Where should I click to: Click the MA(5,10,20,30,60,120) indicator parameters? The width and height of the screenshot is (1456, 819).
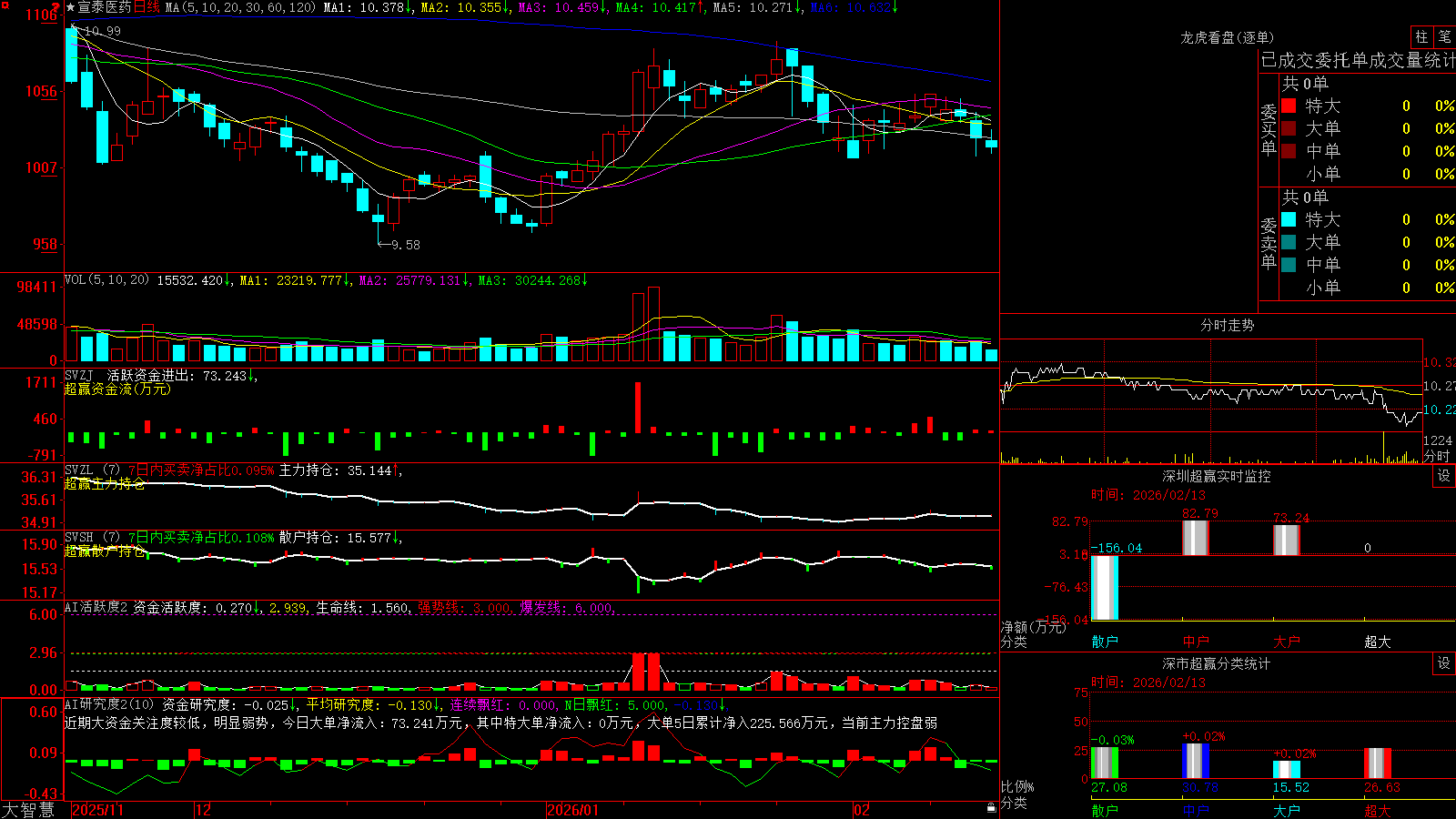(240, 7)
